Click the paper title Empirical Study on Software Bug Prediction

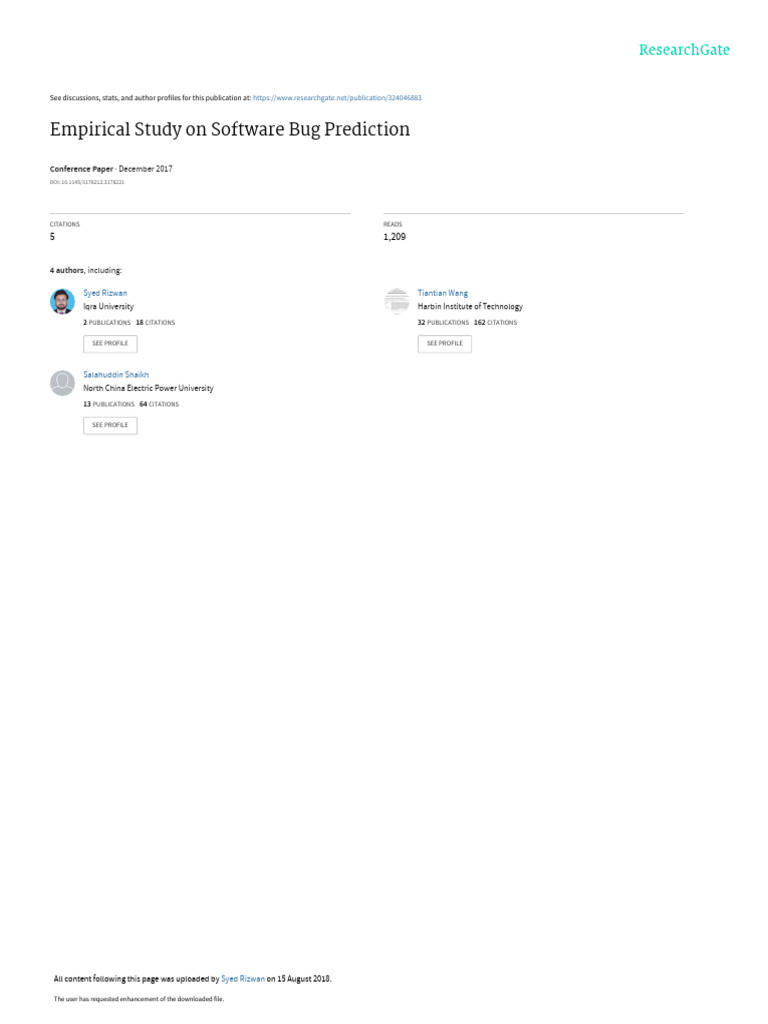230,129
